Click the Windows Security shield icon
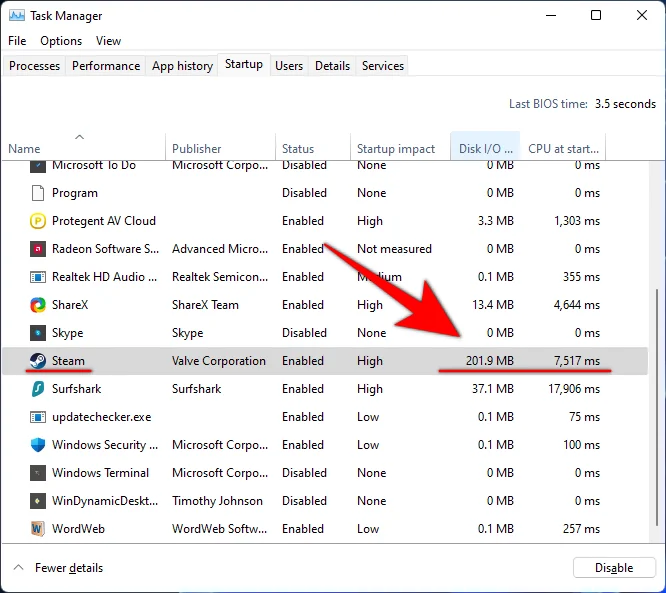 pos(38,445)
